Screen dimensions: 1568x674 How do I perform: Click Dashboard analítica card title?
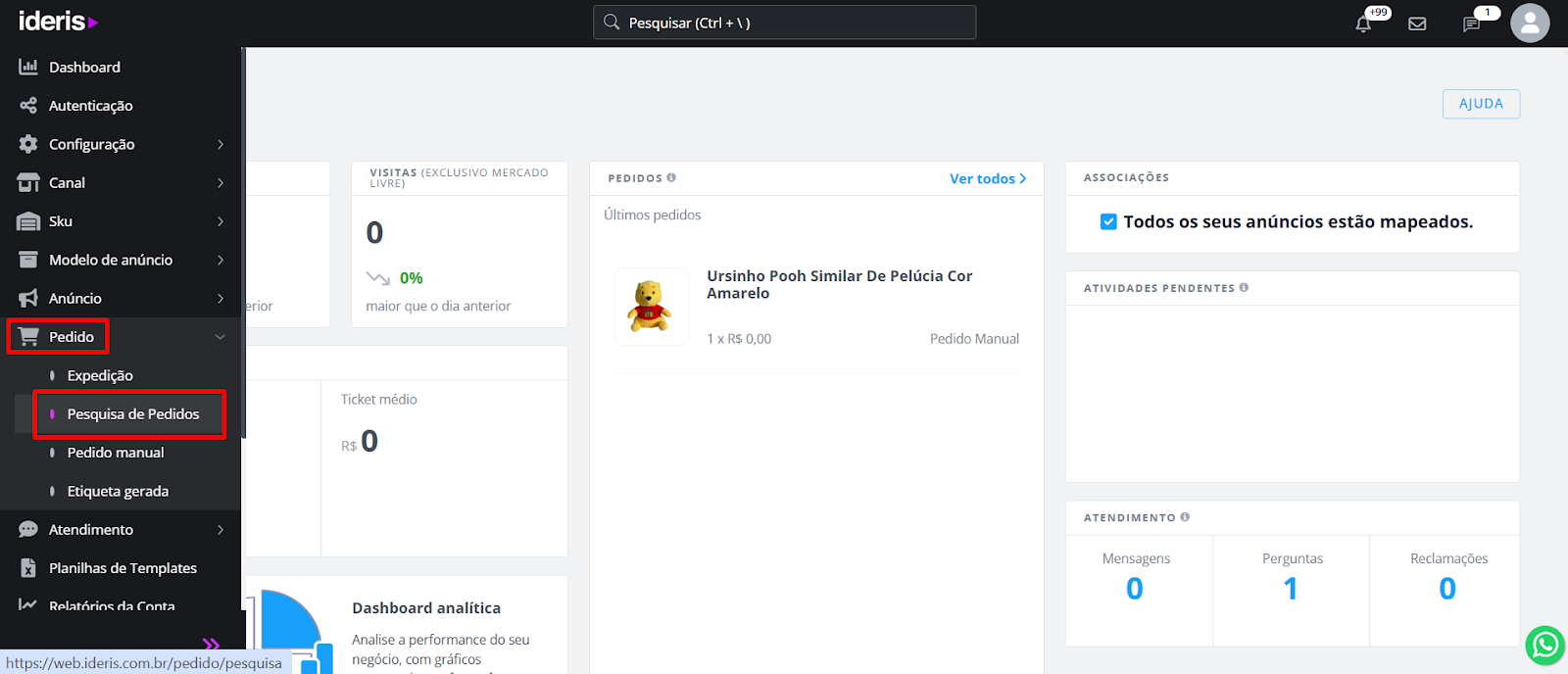point(426,608)
